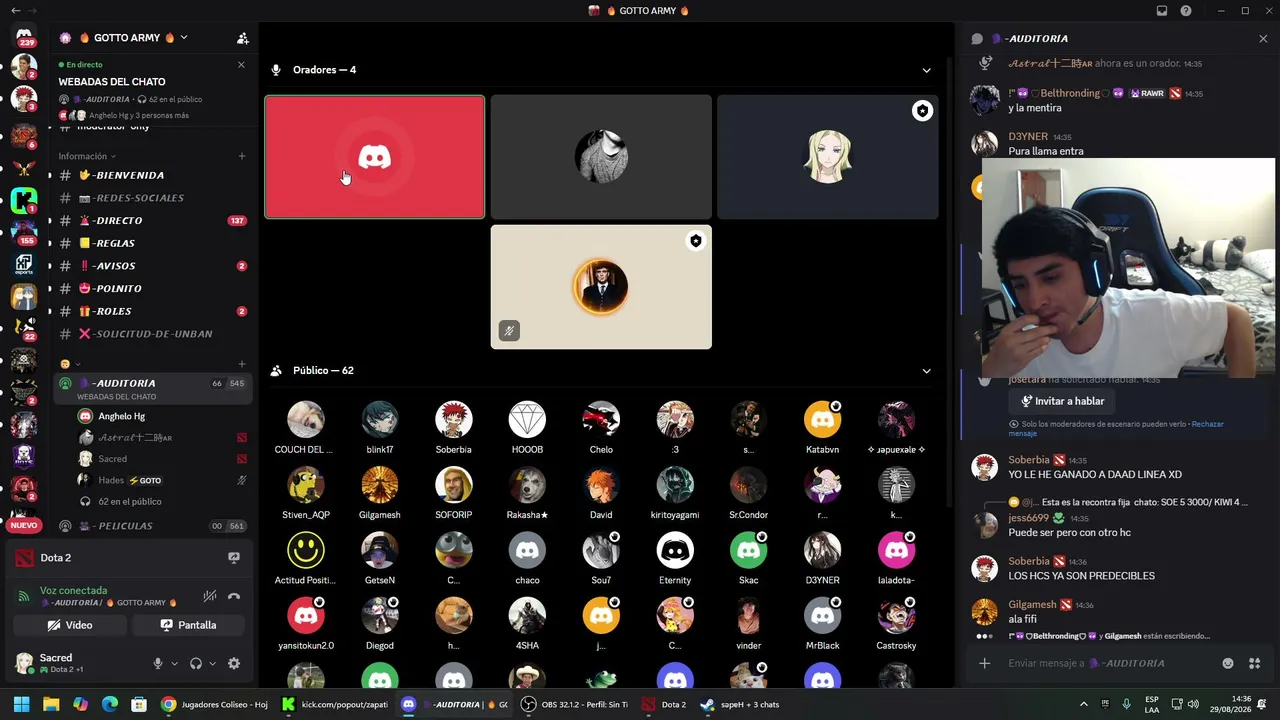Select the red Discord speaker tile

(375, 157)
